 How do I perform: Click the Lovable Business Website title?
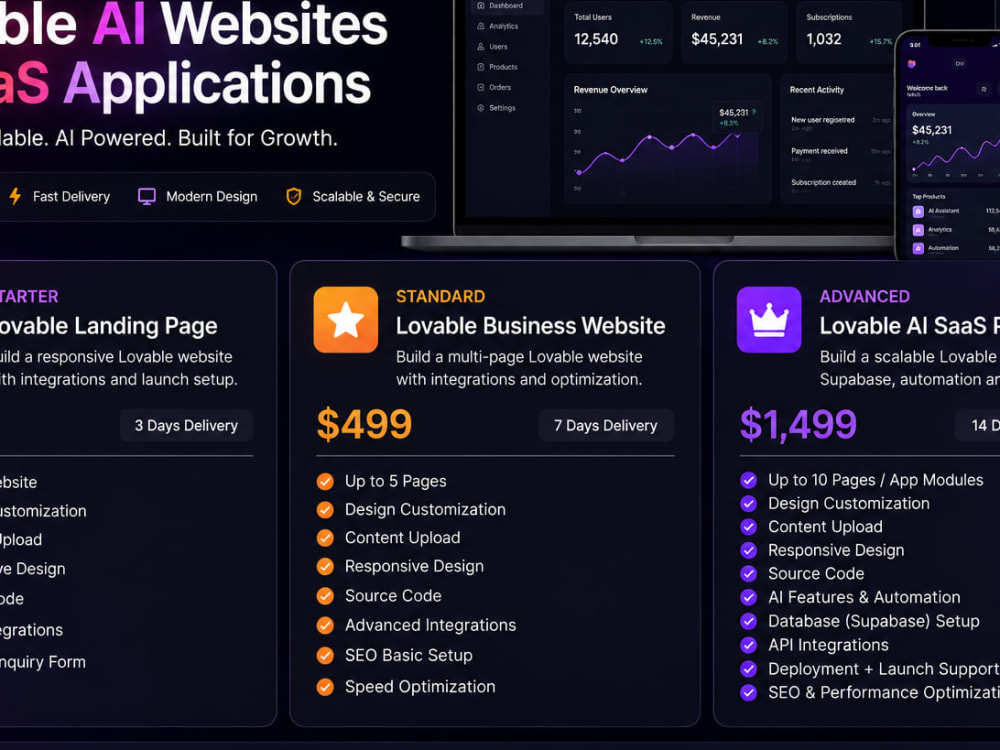[x=531, y=326]
